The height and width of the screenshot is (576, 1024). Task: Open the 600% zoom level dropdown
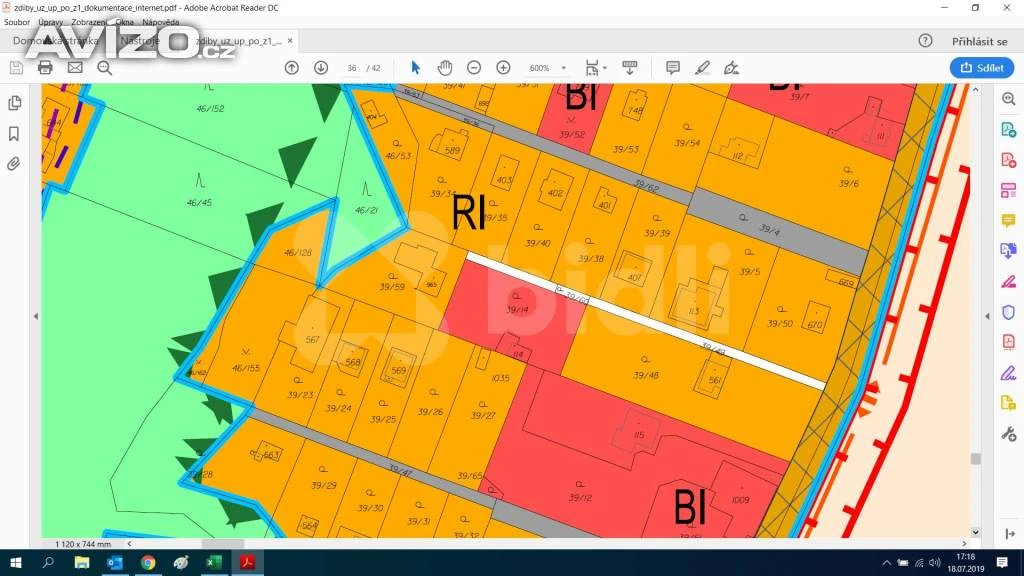click(548, 68)
